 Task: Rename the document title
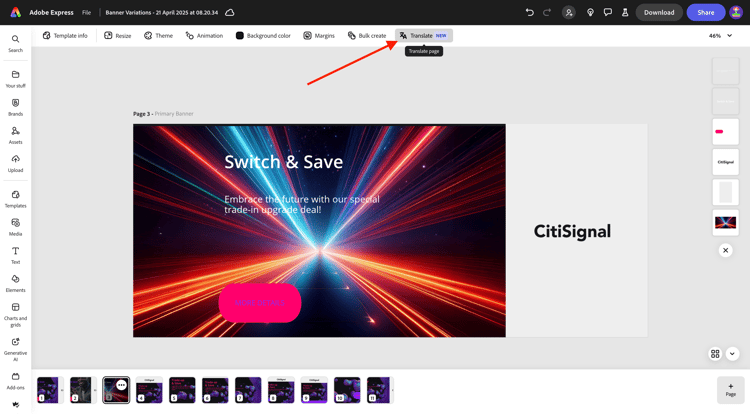[x=162, y=12]
